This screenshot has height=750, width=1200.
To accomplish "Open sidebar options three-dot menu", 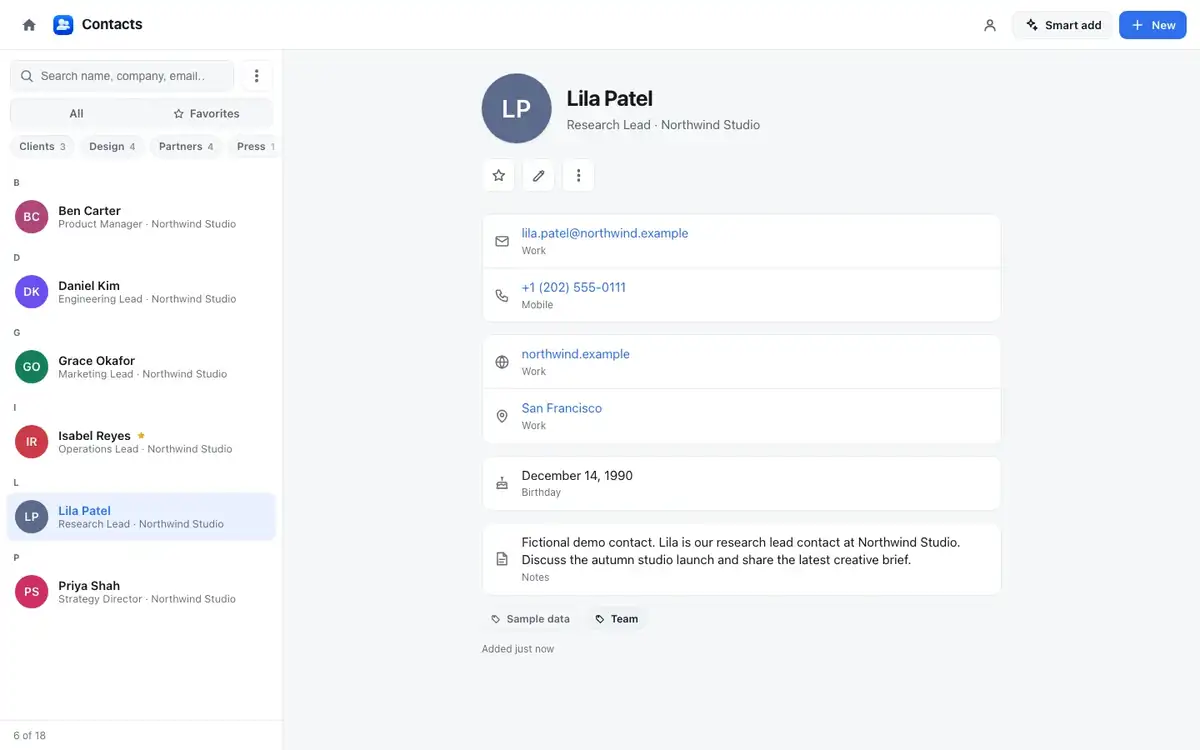I will 257,76.
